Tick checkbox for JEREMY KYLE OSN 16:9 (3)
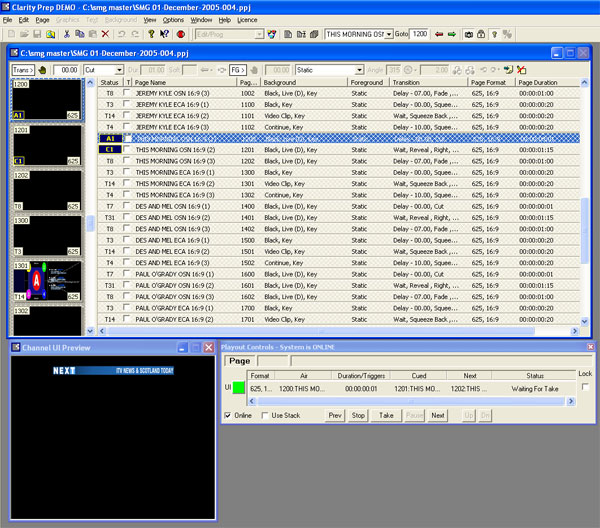Screen dimensions: 600x528 coord(127,93)
